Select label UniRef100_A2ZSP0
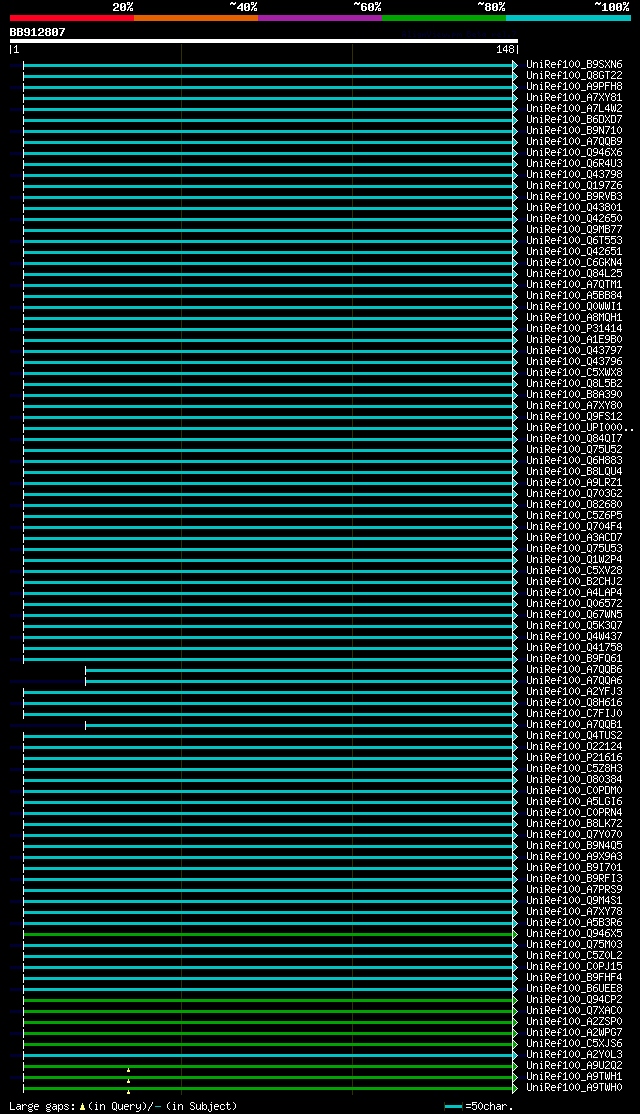Screen dimensions: 640x1114 574,1022
